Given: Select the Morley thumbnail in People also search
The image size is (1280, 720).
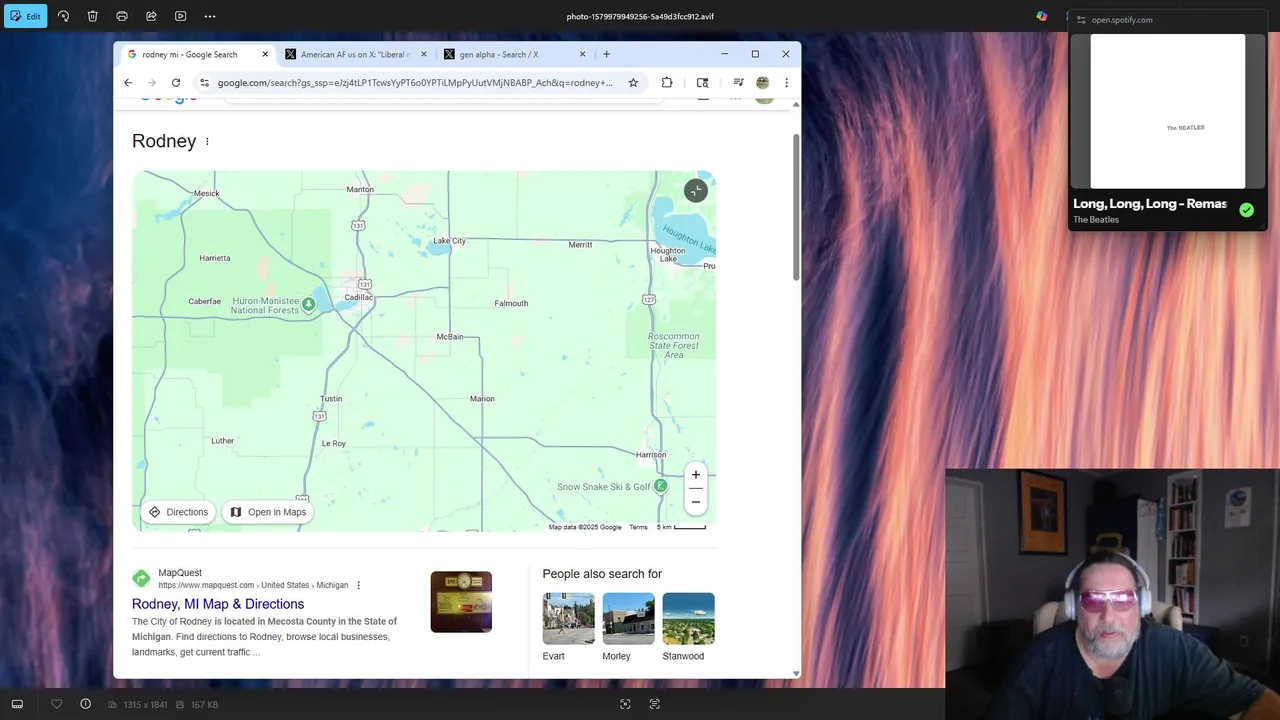Looking at the screenshot, I should coord(628,619).
